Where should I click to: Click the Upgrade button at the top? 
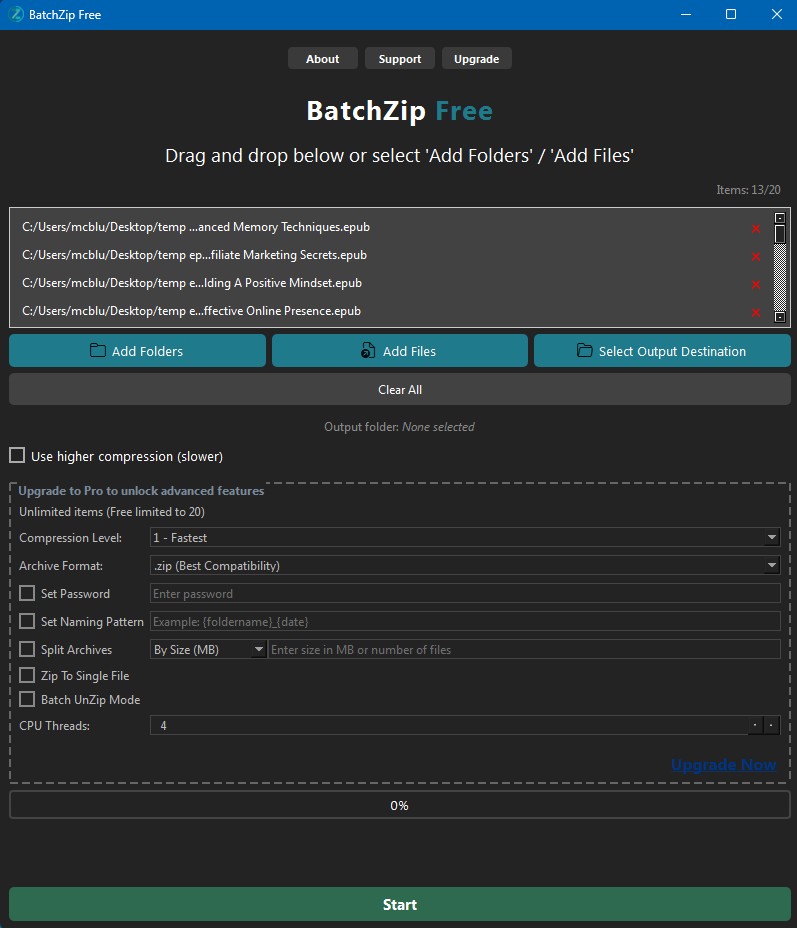(476, 59)
